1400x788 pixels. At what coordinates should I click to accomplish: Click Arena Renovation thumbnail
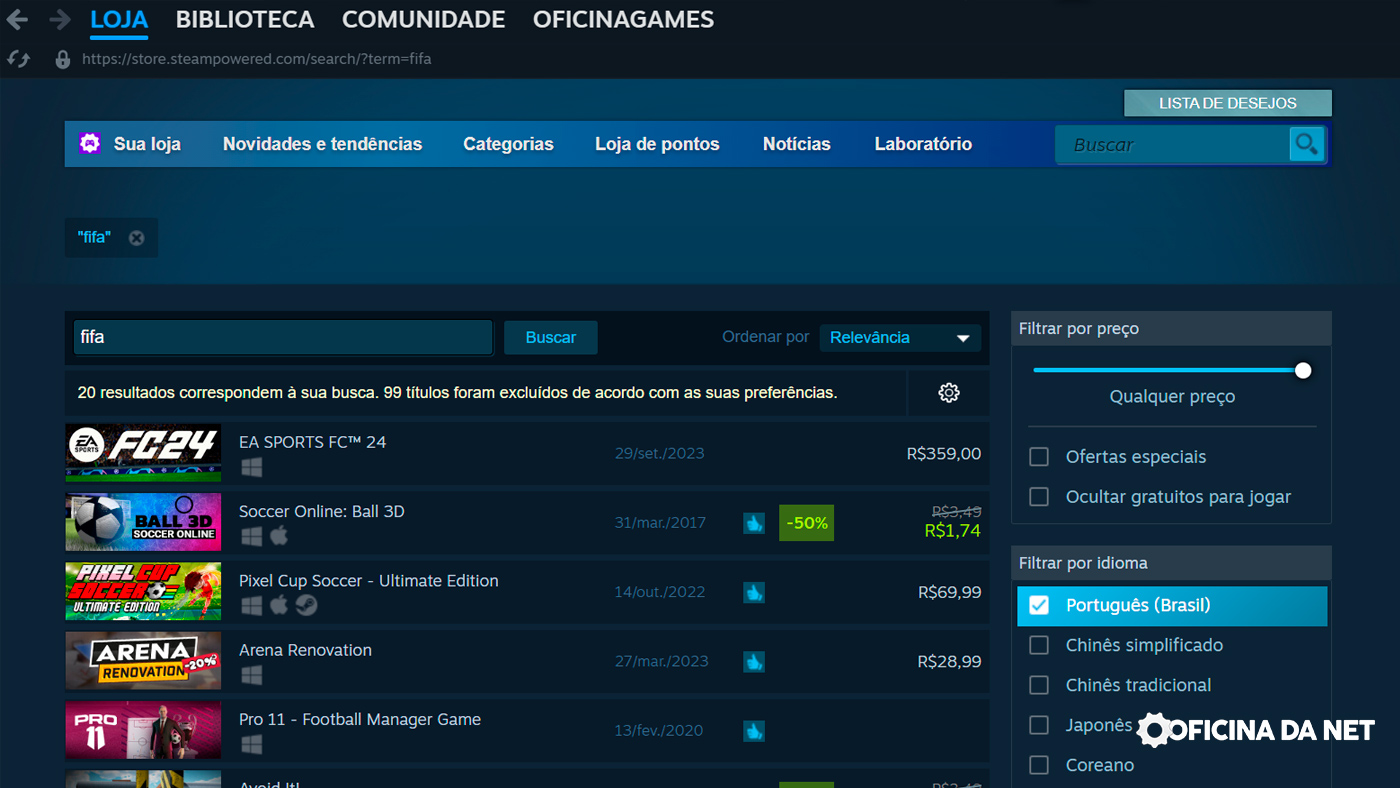coord(144,661)
